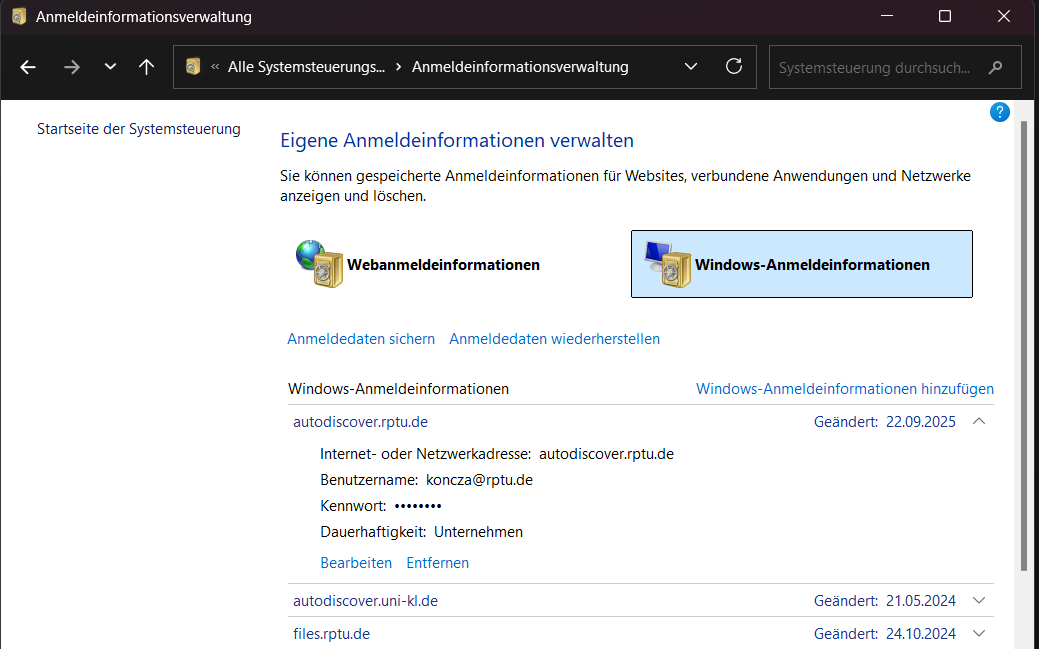Click in the Systemsteuerung search field

tap(875, 68)
